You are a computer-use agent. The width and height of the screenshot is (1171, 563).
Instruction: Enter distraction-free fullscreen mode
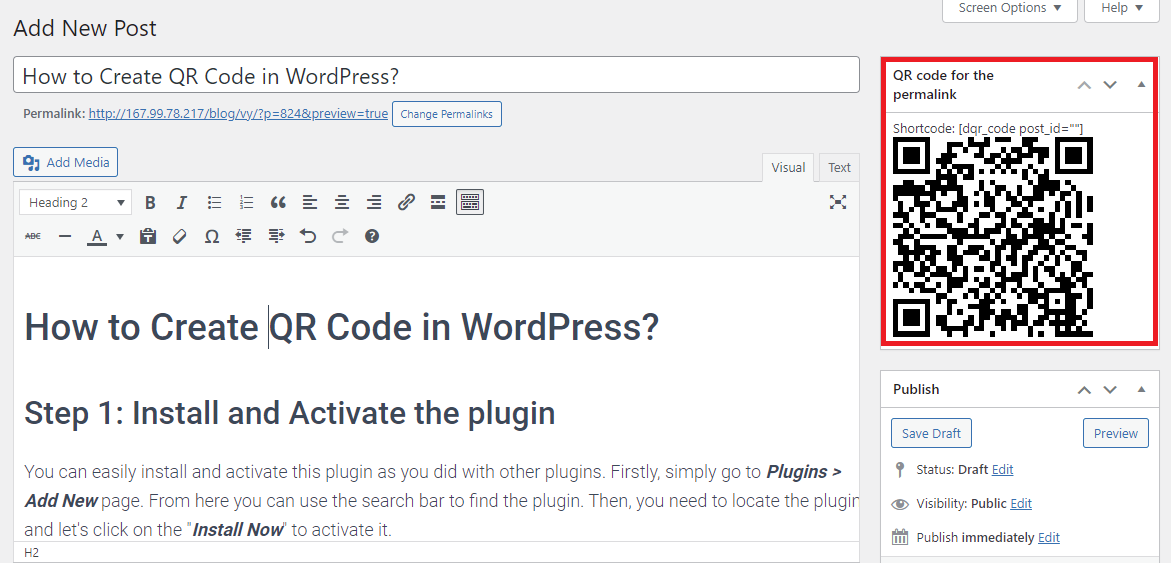pos(838,202)
